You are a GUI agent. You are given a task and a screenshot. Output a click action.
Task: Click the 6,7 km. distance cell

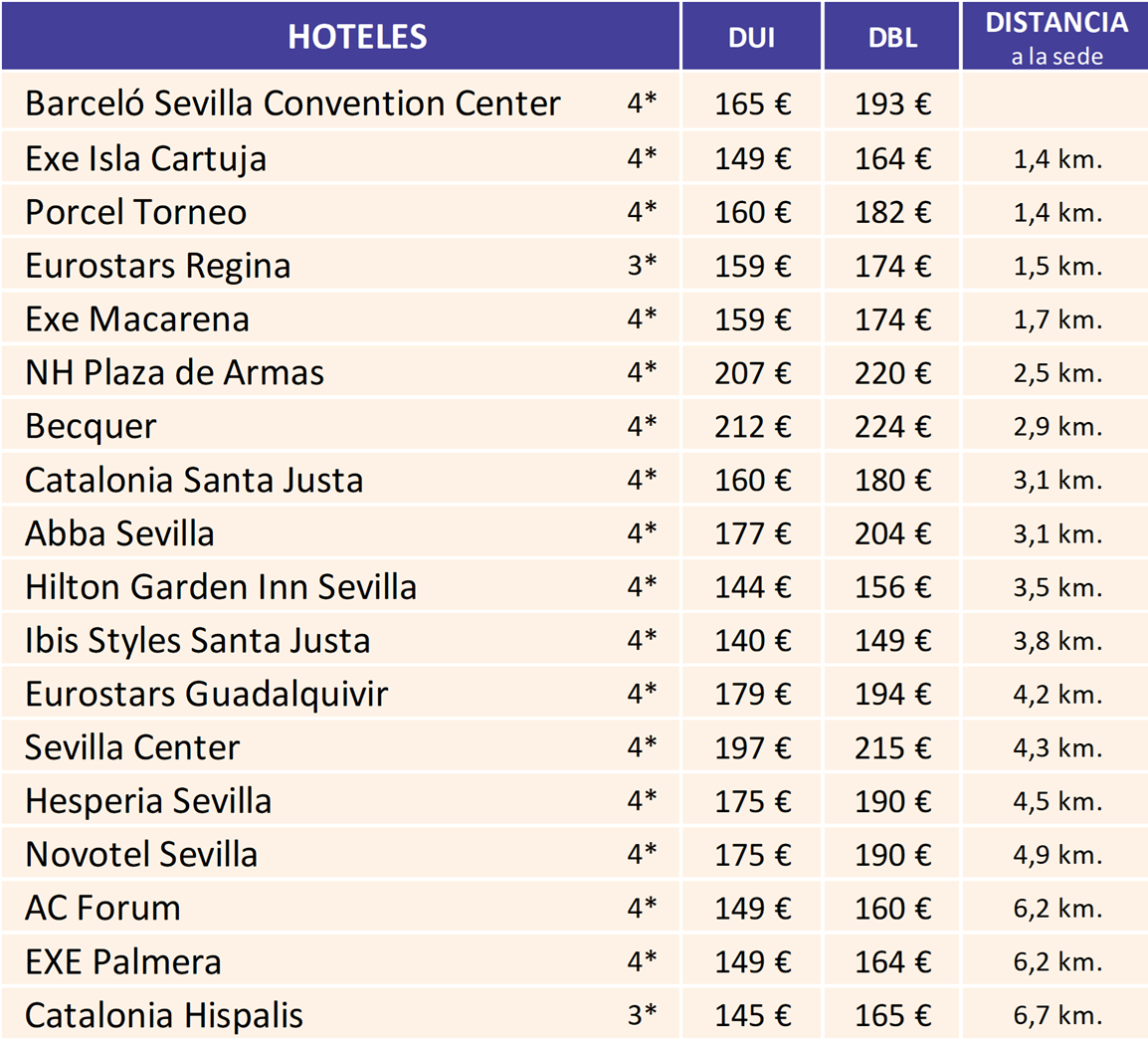(1057, 1016)
